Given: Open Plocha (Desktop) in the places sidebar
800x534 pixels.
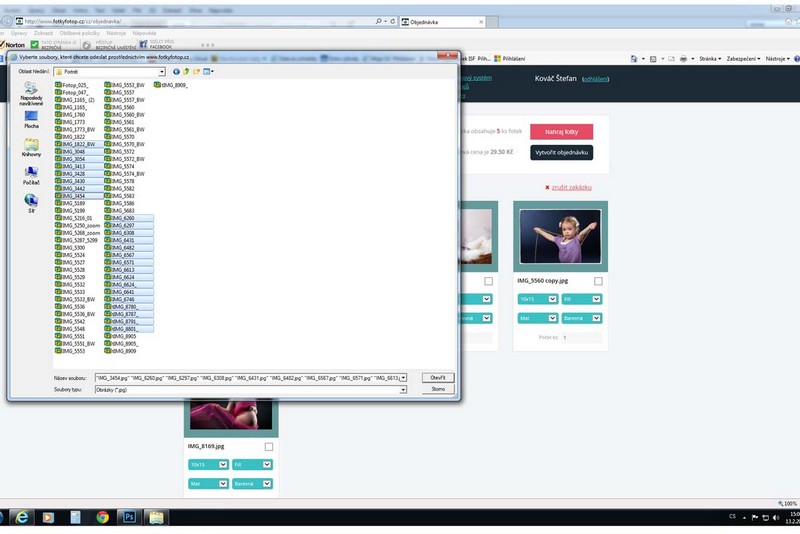Looking at the screenshot, I should (32, 120).
